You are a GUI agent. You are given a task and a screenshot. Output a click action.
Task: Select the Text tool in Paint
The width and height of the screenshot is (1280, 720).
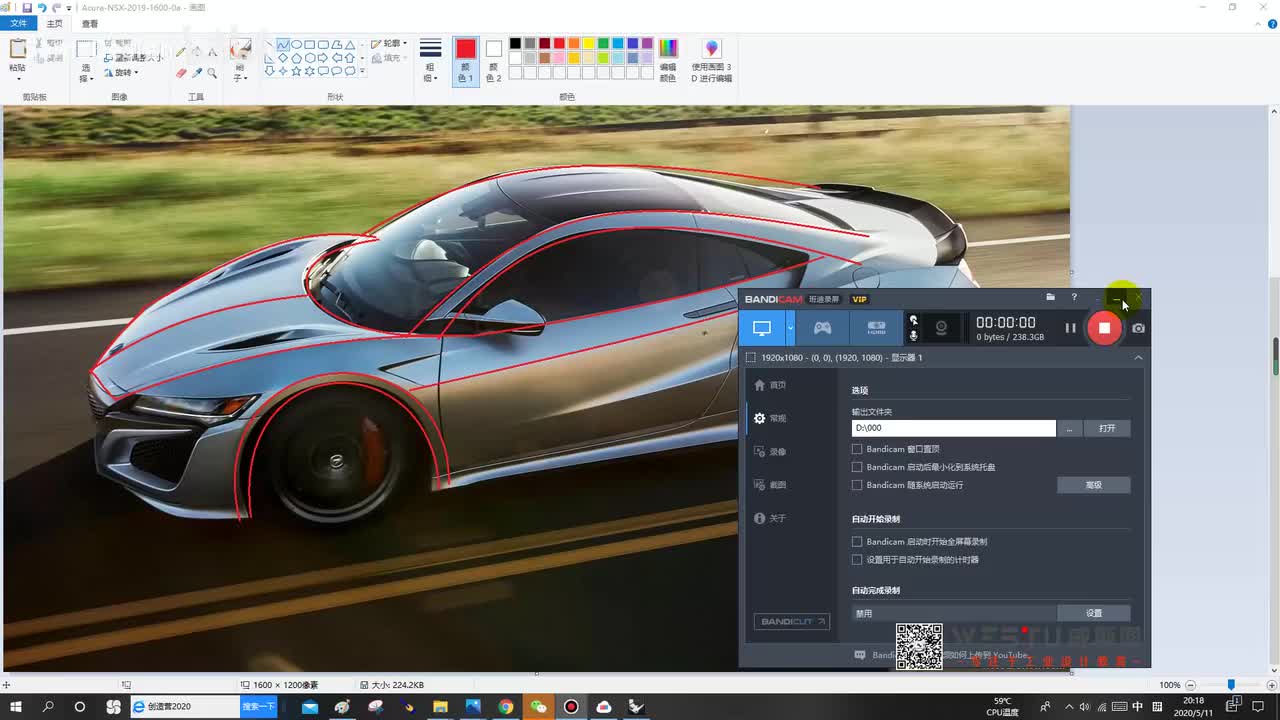pyautogui.click(x=212, y=51)
